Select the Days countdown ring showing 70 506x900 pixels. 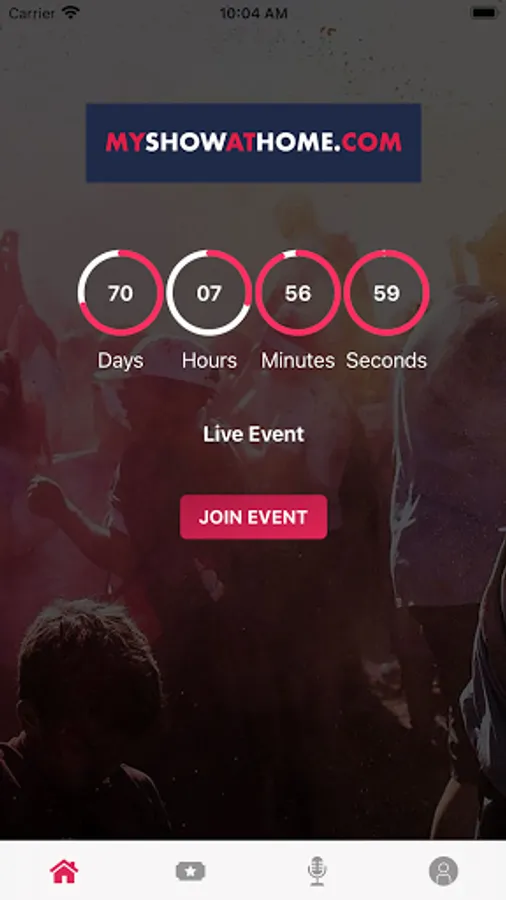pyautogui.click(x=120, y=293)
